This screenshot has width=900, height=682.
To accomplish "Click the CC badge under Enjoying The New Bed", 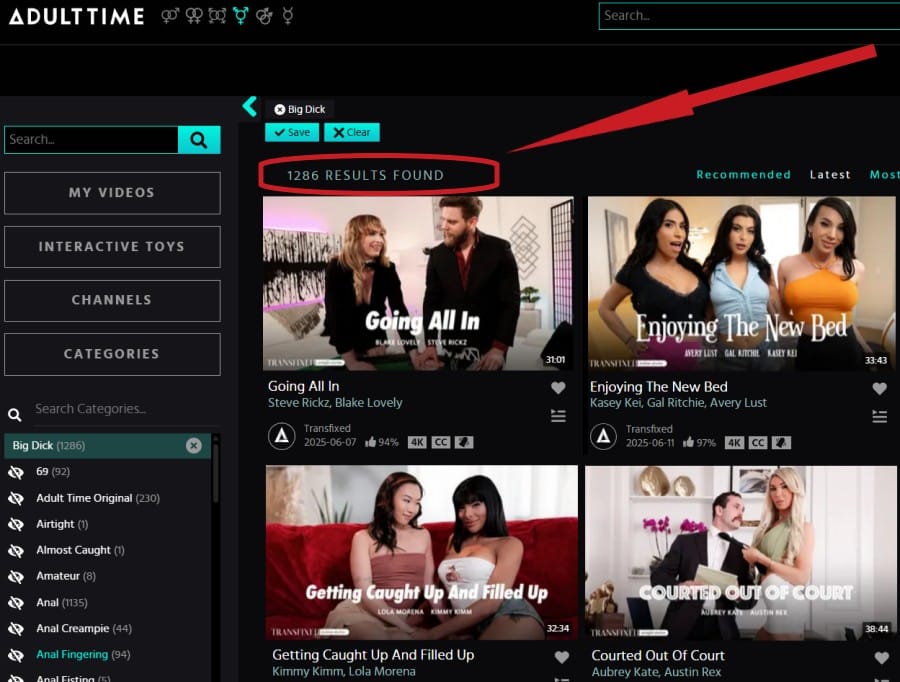I will point(757,443).
